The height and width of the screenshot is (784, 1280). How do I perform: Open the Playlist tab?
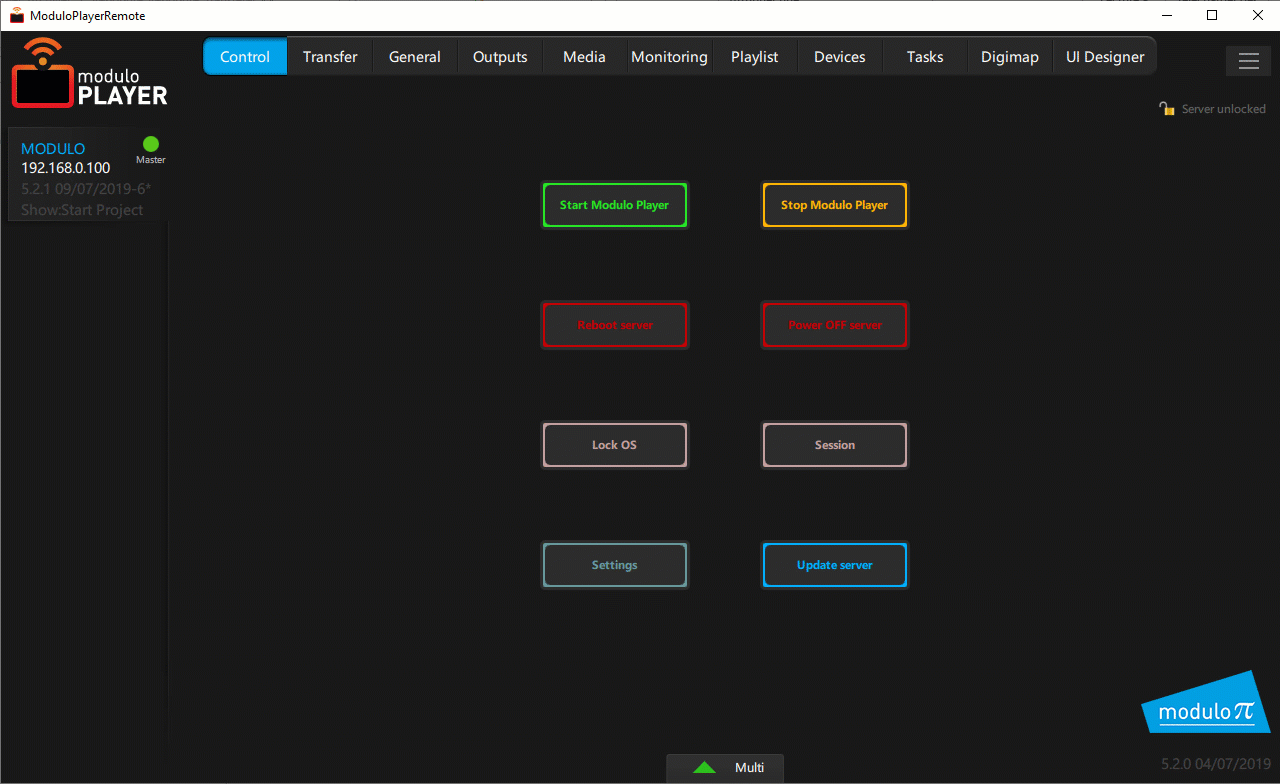click(x=755, y=57)
